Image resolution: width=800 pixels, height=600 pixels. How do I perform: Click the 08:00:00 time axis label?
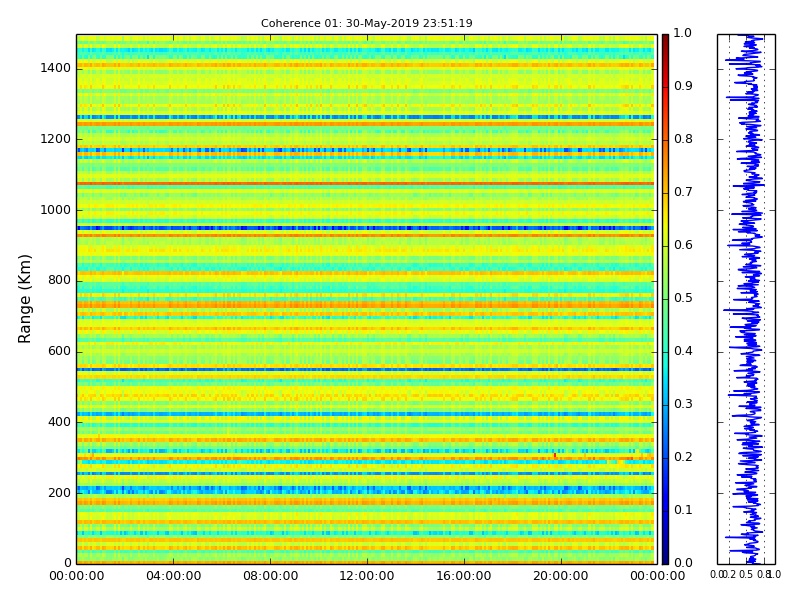tap(270, 577)
